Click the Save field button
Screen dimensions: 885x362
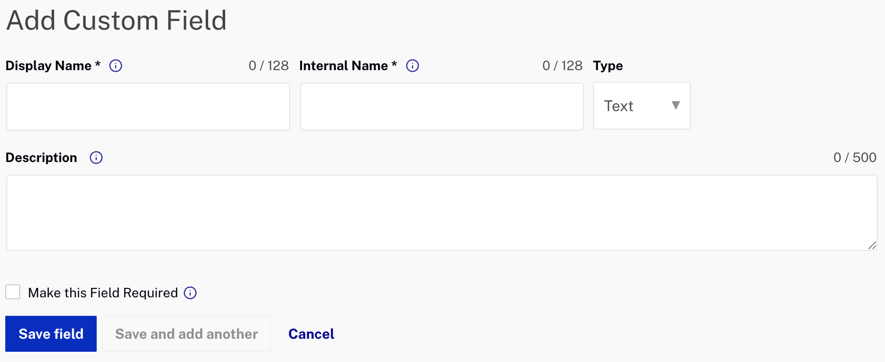pyautogui.click(x=51, y=334)
